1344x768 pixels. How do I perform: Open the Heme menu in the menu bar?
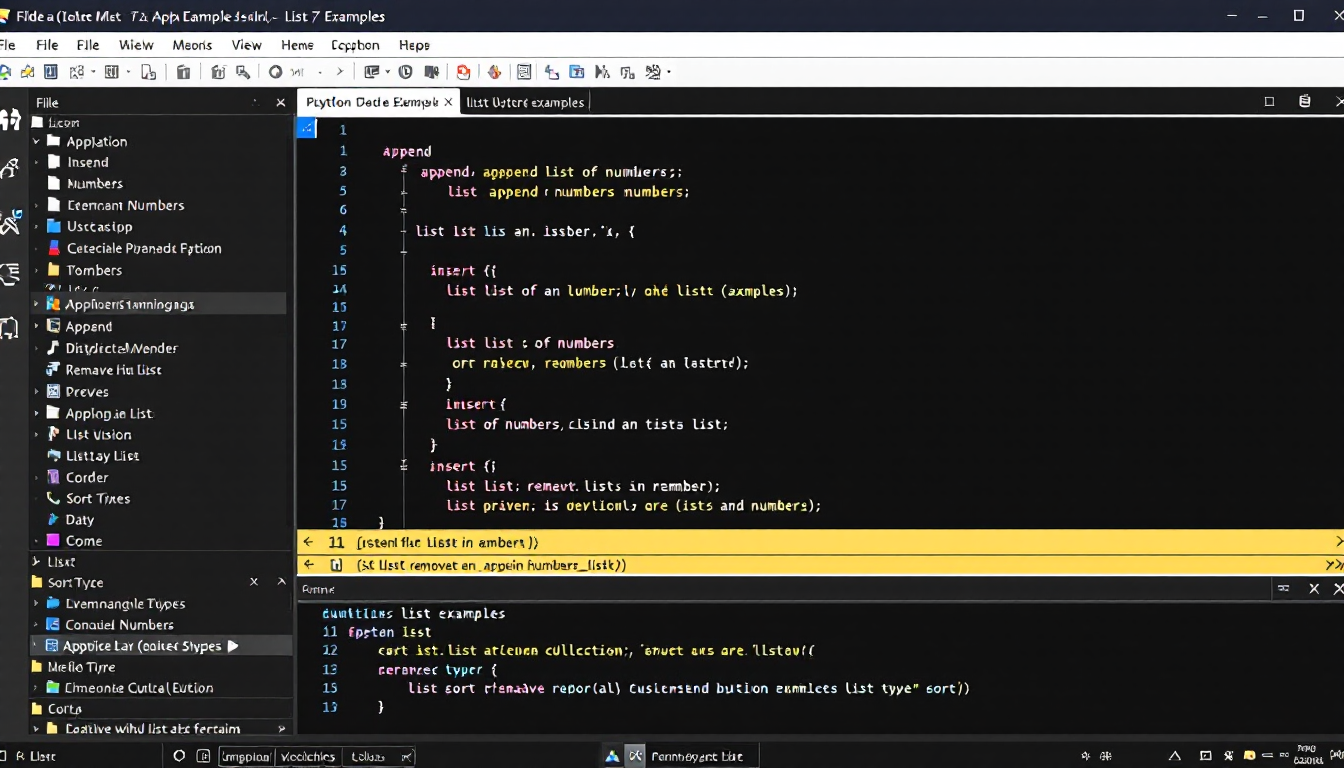click(x=297, y=45)
